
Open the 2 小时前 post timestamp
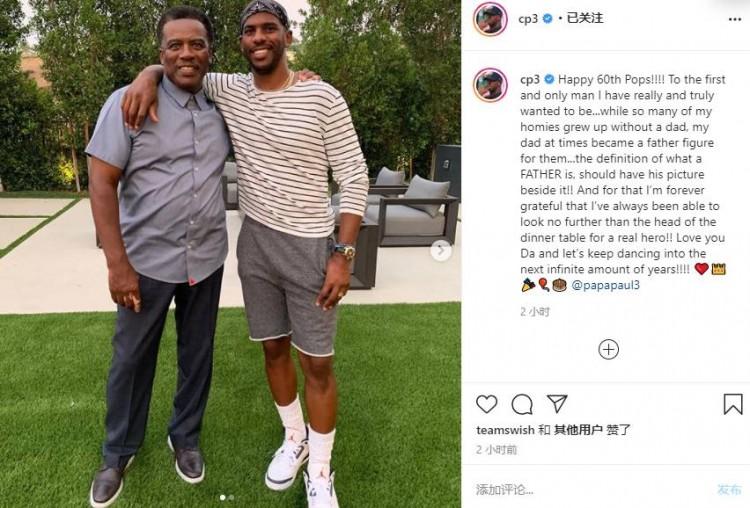(x=496, y=450)
